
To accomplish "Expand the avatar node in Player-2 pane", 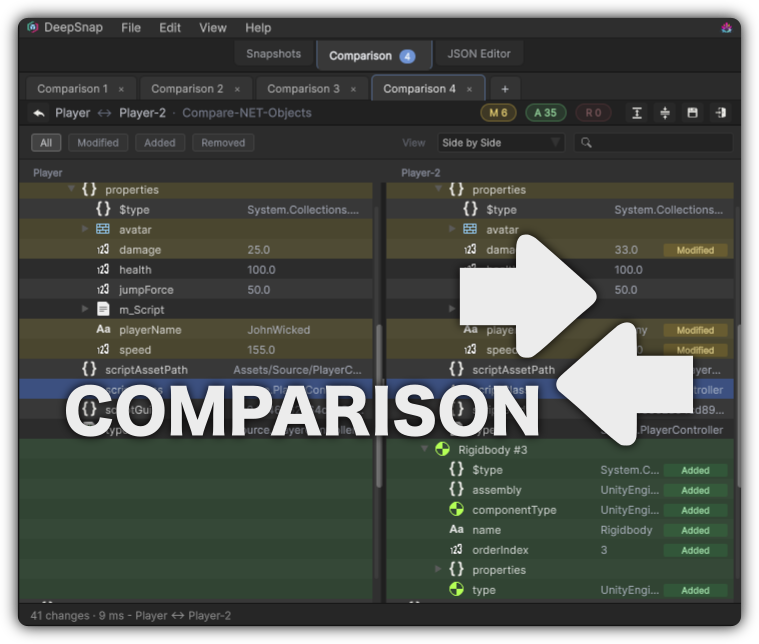I will (x=452, y=229).
